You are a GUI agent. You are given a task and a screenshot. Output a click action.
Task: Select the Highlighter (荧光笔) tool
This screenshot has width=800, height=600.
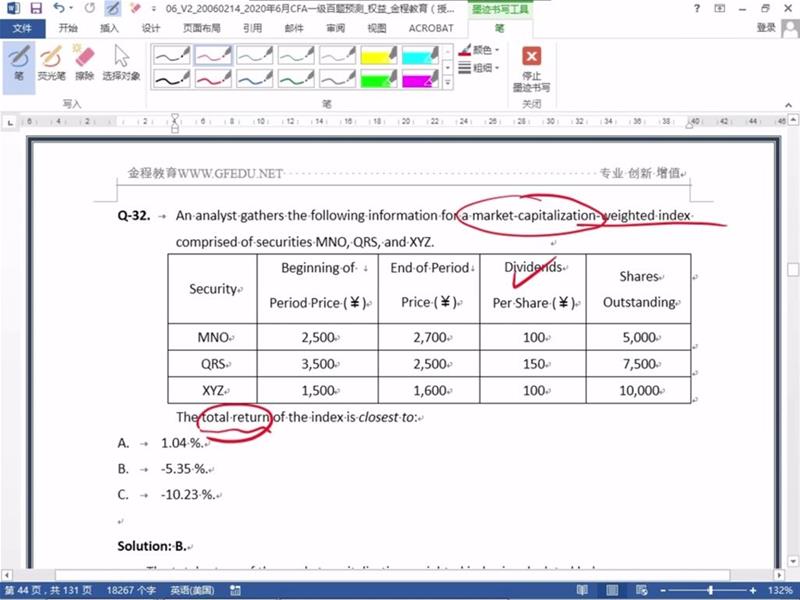[x=51, y=64]
